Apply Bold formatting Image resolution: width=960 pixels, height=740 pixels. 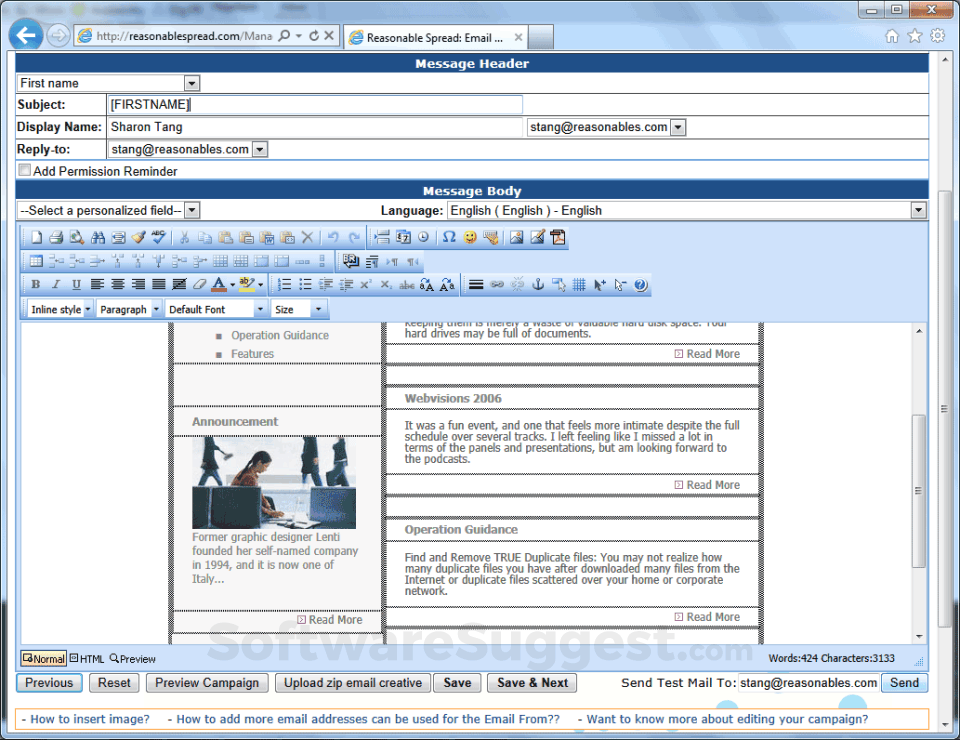point(36,285)
